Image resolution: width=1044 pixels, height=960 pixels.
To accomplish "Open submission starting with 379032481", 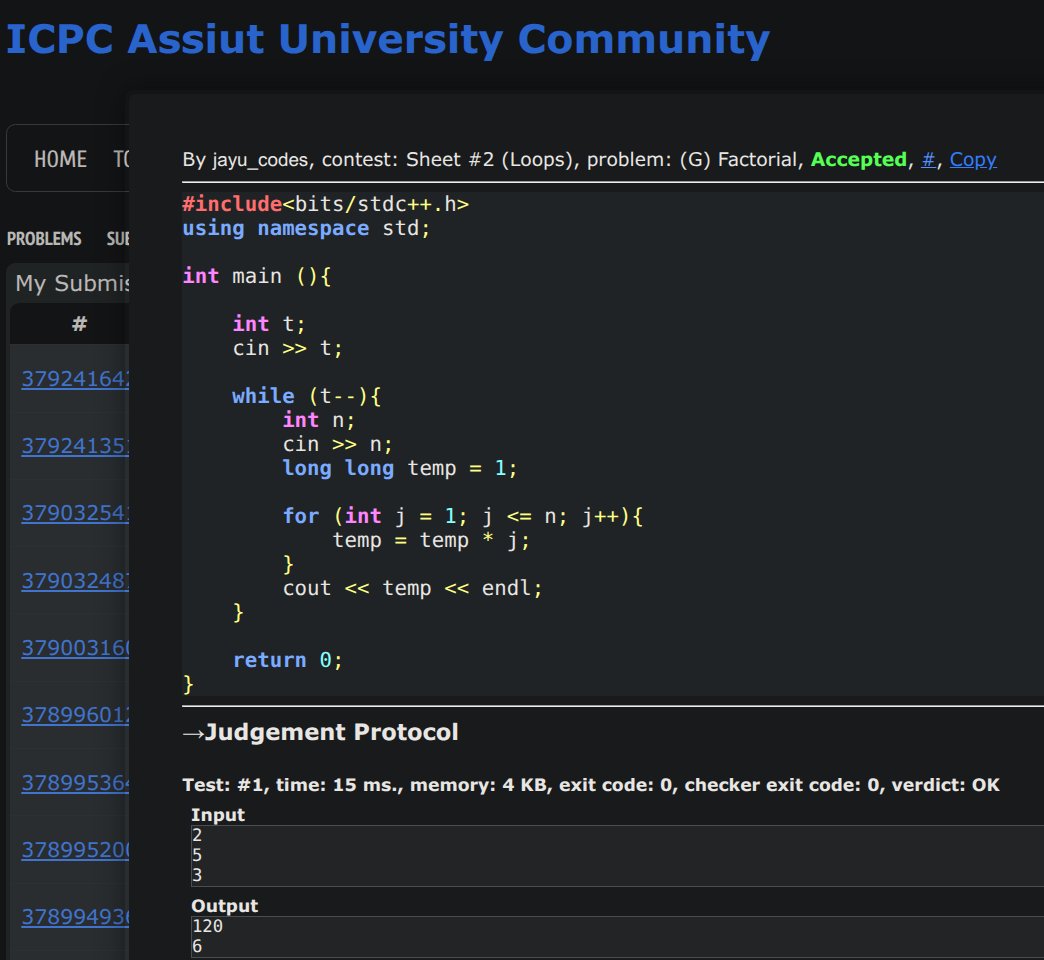I will tap(75, 581).
